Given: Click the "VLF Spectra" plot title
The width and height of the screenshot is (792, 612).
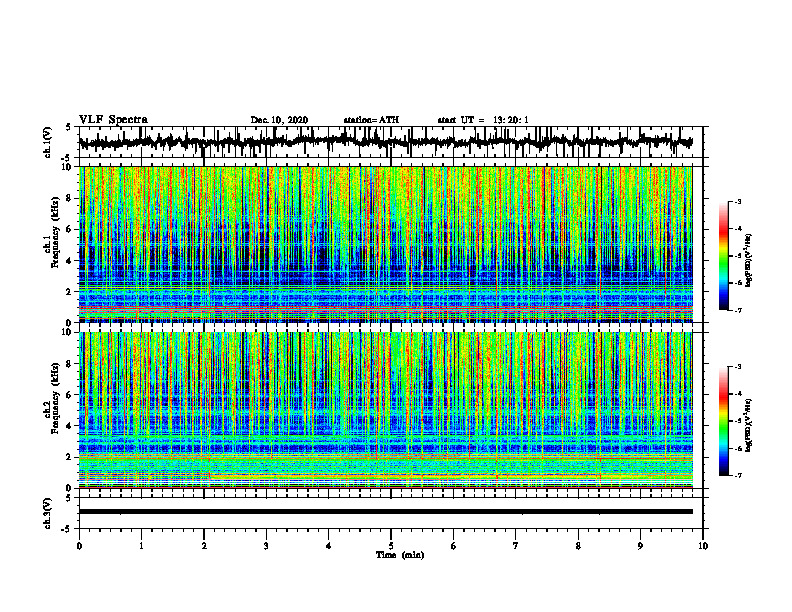Looking at the screenshot, I should (113, 119).
